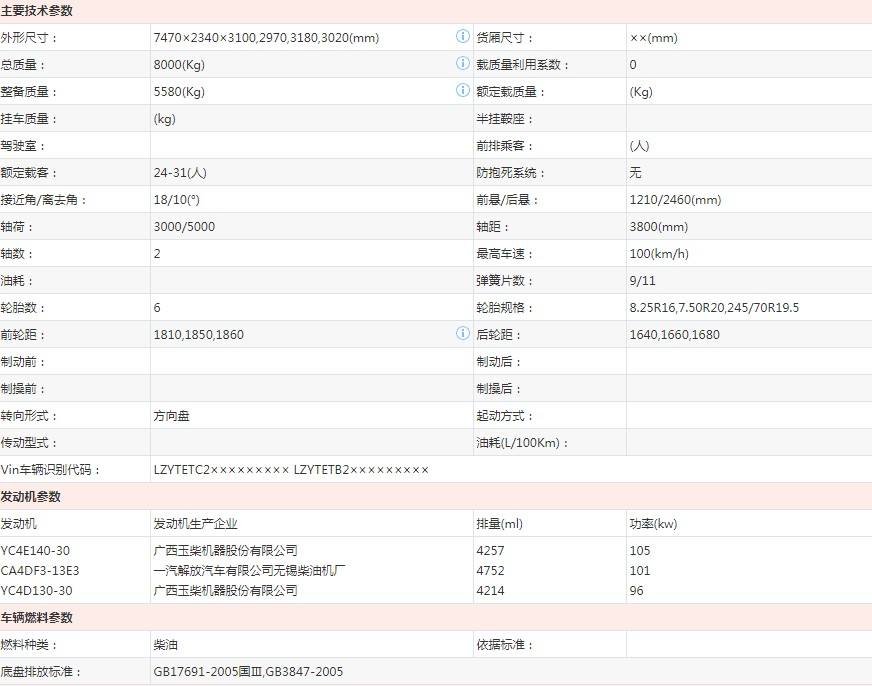872x686 pixels.
Task: Select emission standard GB17691-2005国Ⅲ,GB3847-2005
Action: point(248,672)
